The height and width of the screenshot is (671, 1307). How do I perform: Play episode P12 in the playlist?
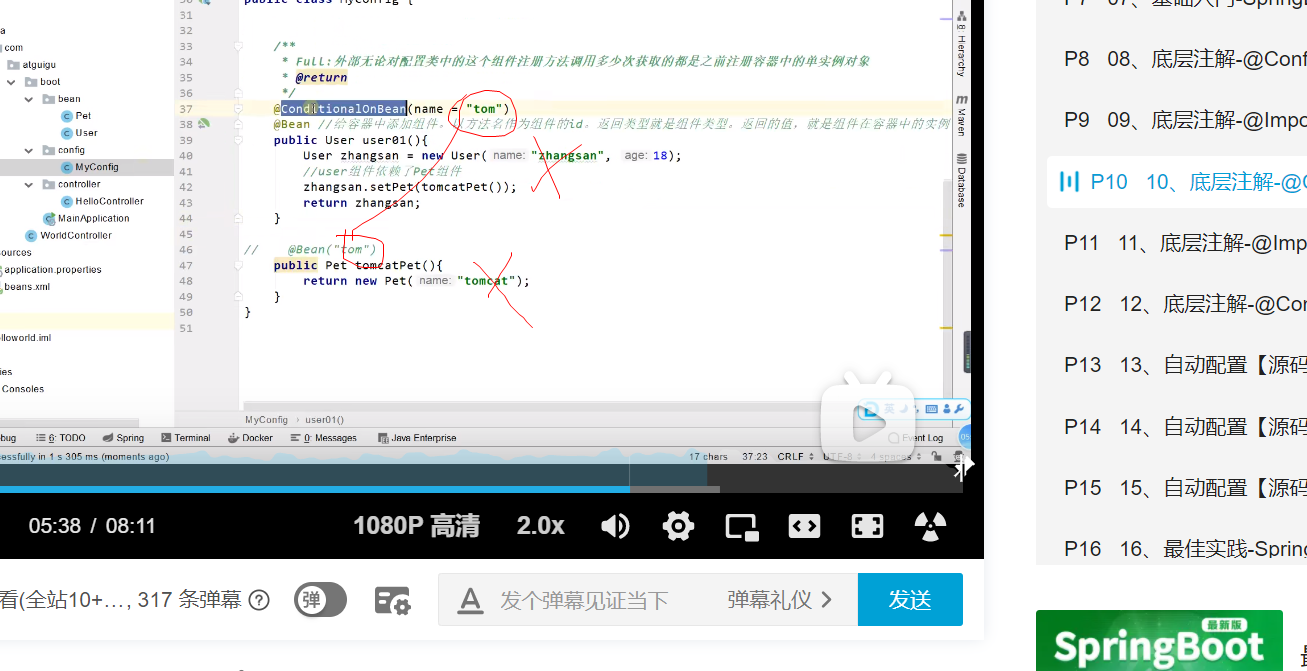[1184, 304]
